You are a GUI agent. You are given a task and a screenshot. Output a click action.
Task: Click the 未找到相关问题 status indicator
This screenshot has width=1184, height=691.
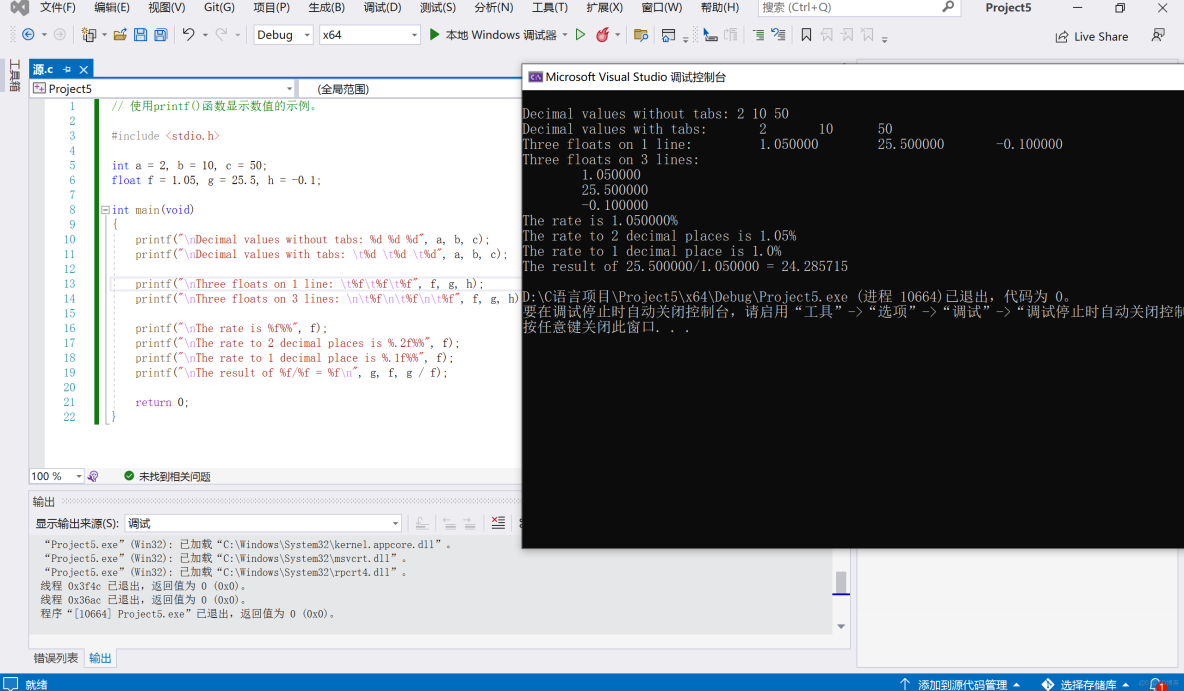pyautogui.click(x=167, y=477)
